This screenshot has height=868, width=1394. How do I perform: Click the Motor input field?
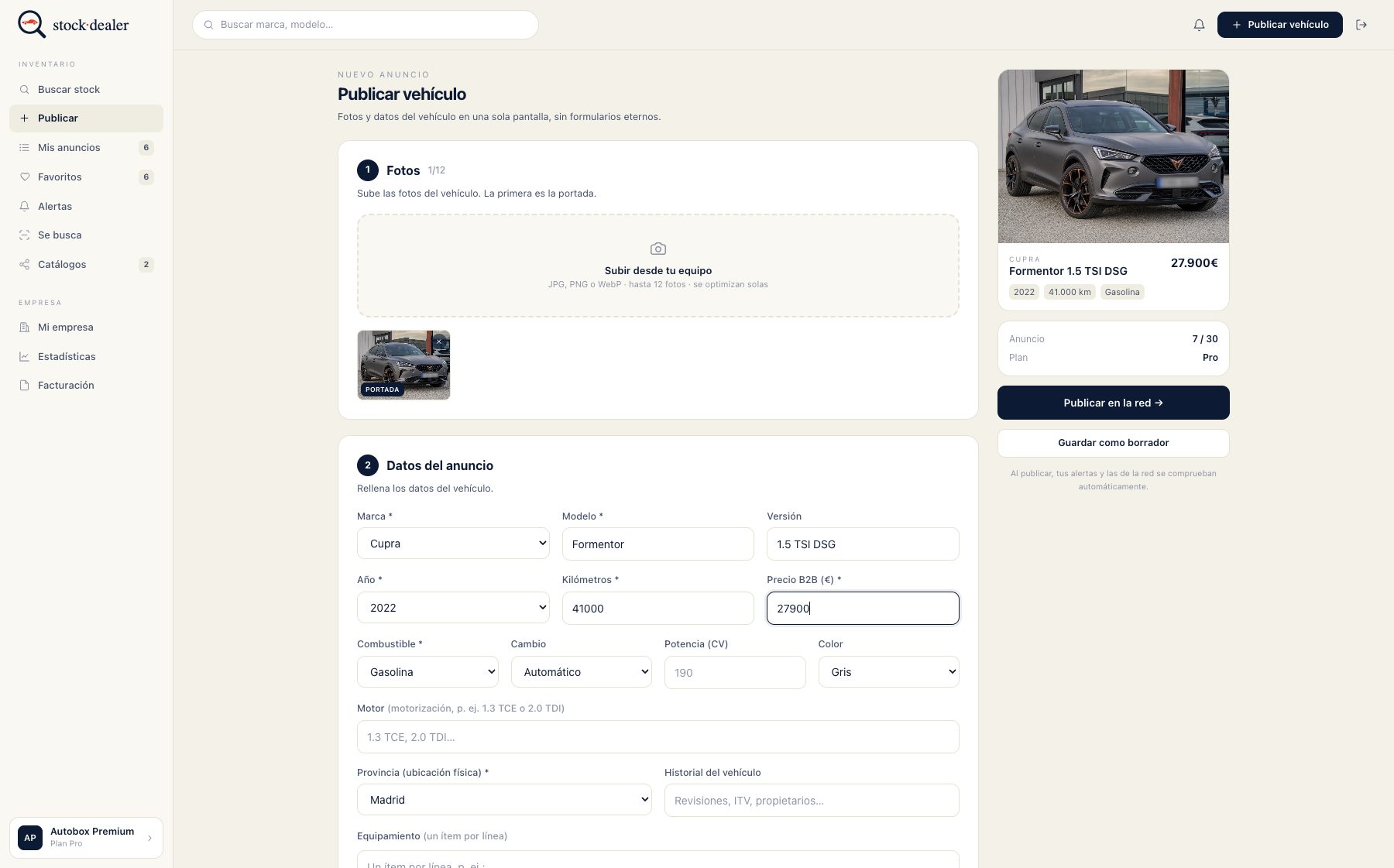point(658,737)
